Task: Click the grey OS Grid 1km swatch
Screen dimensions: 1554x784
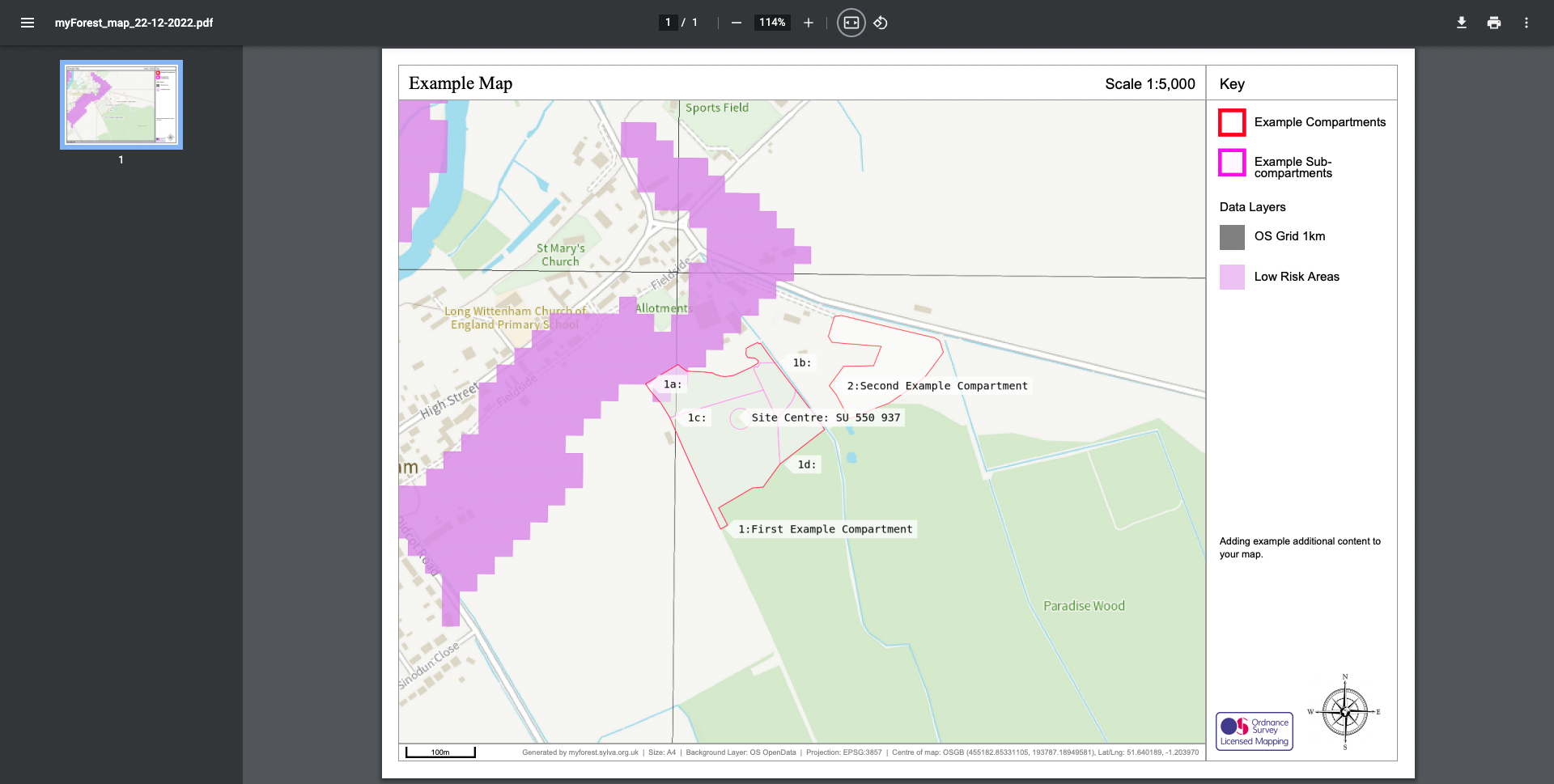Action: (x=1232, y=237)
